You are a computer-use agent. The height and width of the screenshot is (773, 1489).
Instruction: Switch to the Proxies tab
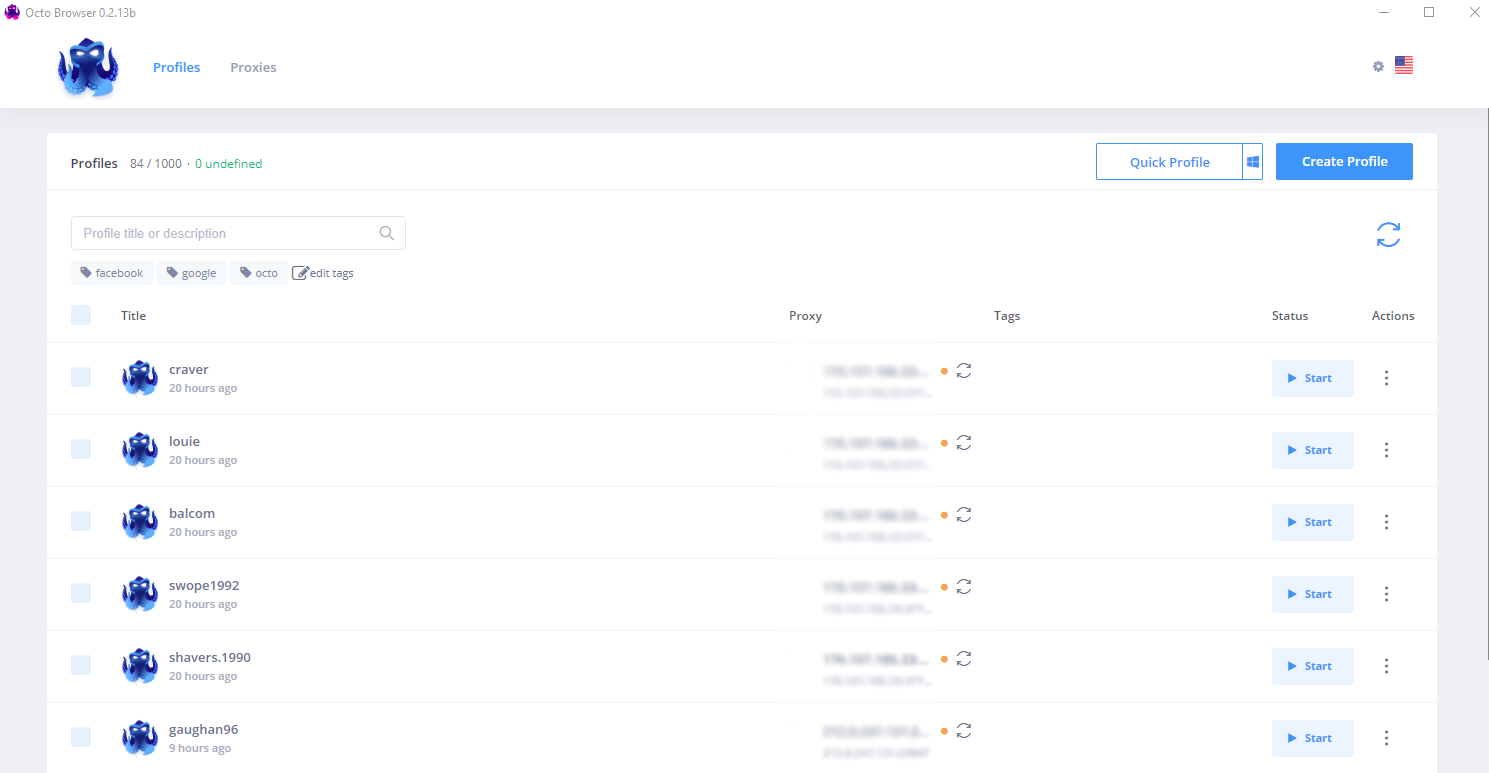(x=253, y=67)
